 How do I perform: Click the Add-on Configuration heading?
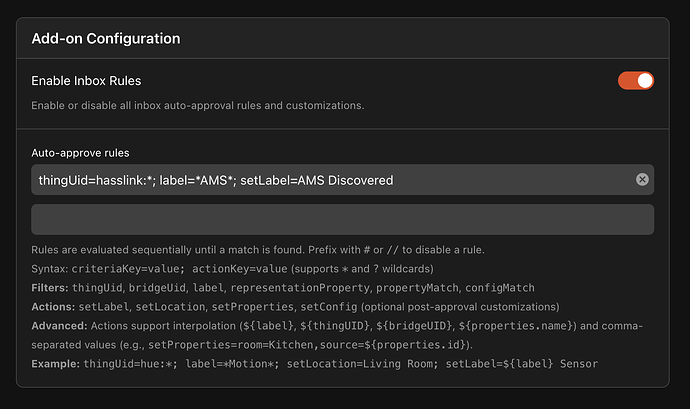106,39
